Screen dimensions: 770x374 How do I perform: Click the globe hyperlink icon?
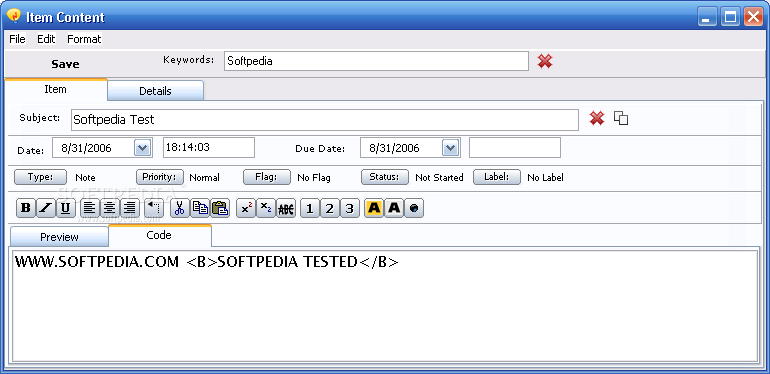pos(414,208)
